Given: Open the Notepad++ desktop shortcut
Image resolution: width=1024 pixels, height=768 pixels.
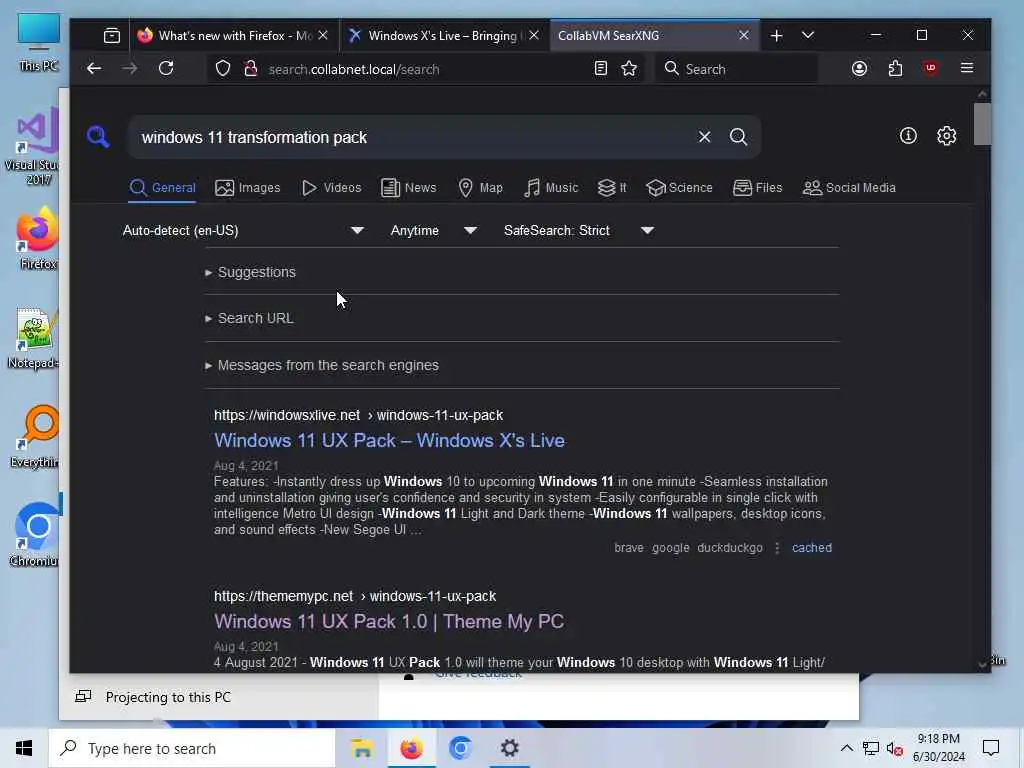Looking at the screenshot, I should tap(34, 338).
